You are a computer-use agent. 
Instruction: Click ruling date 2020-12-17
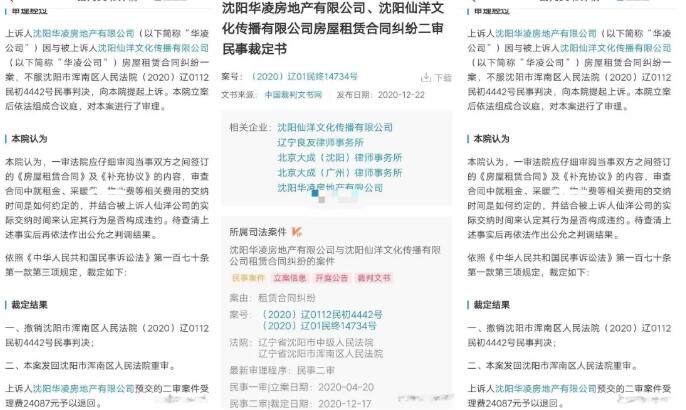pos(345,403)
